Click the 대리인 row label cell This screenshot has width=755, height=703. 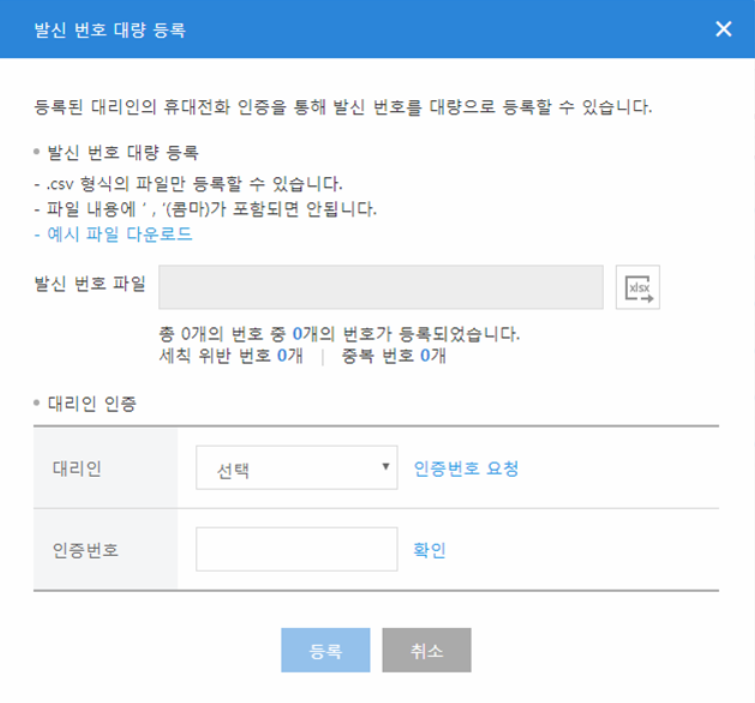click(76, 469)
